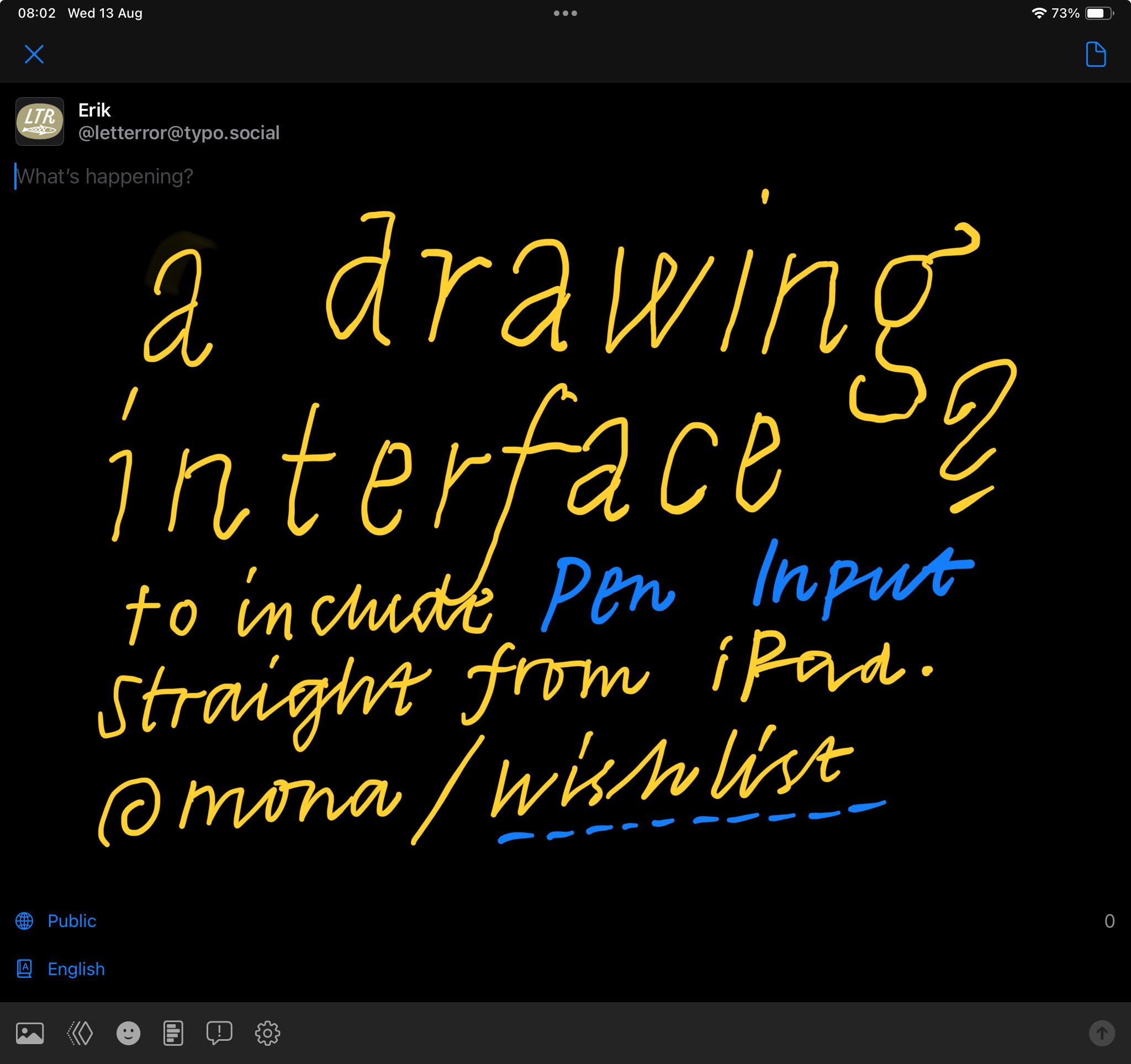The image size is (1131, 1064).
Task: Tap the layered diamonds icon in toolbar
Action: point(80,1033)
